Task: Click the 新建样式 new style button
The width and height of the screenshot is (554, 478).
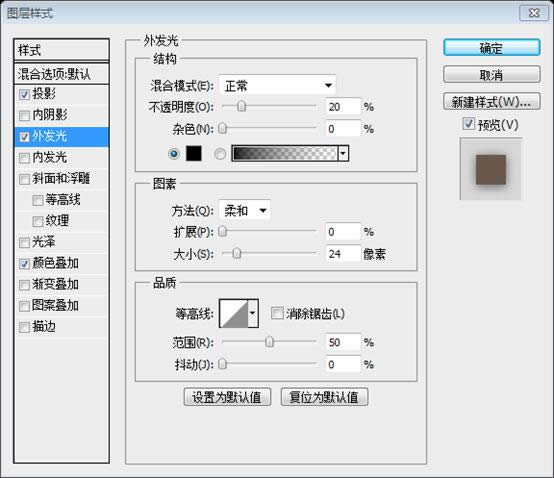Action: coord(491,102)
